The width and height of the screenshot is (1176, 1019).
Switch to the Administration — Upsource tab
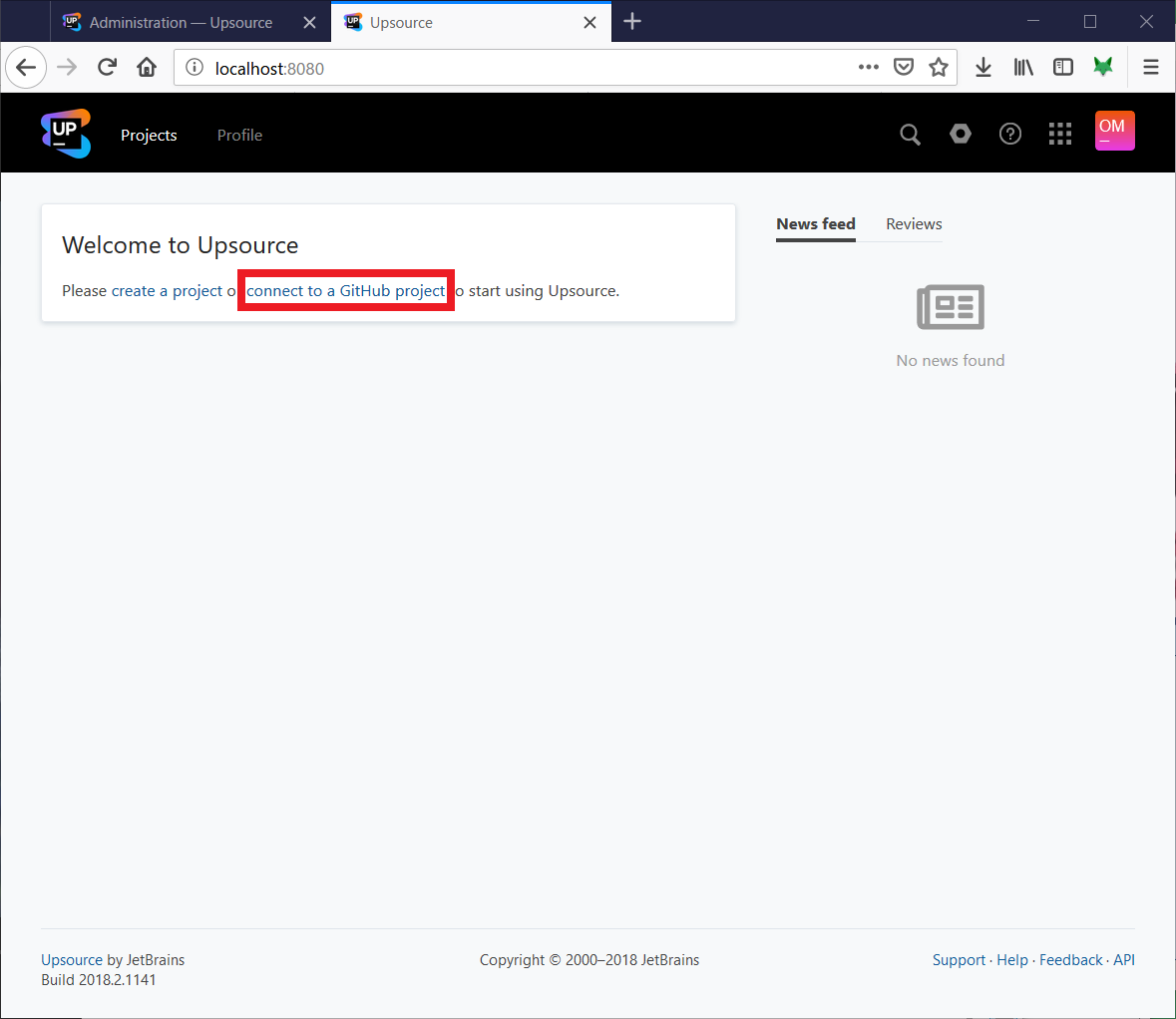click(x=180, y=22)
